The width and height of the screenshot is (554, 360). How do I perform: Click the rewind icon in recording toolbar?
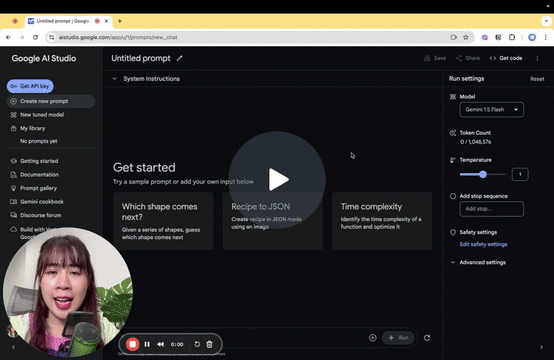160,344
